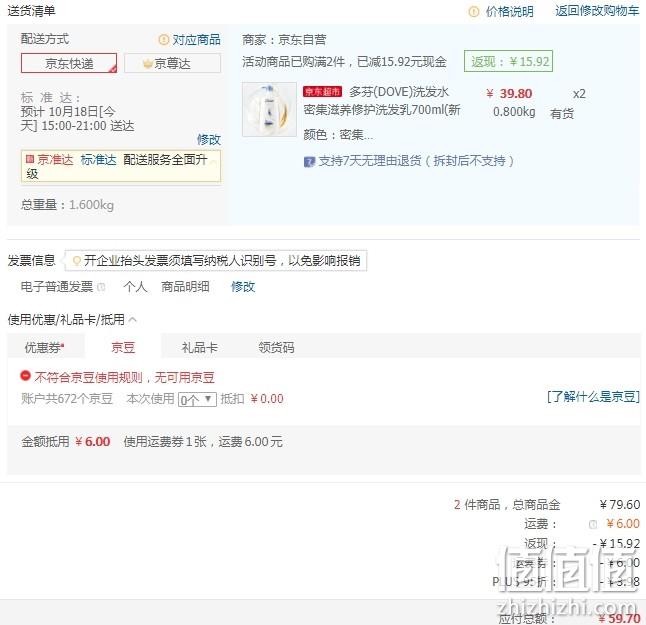Screen dimensions: 646x625
Task: Click 总重量：1.600kg text
Action: (x=67, y=204)
